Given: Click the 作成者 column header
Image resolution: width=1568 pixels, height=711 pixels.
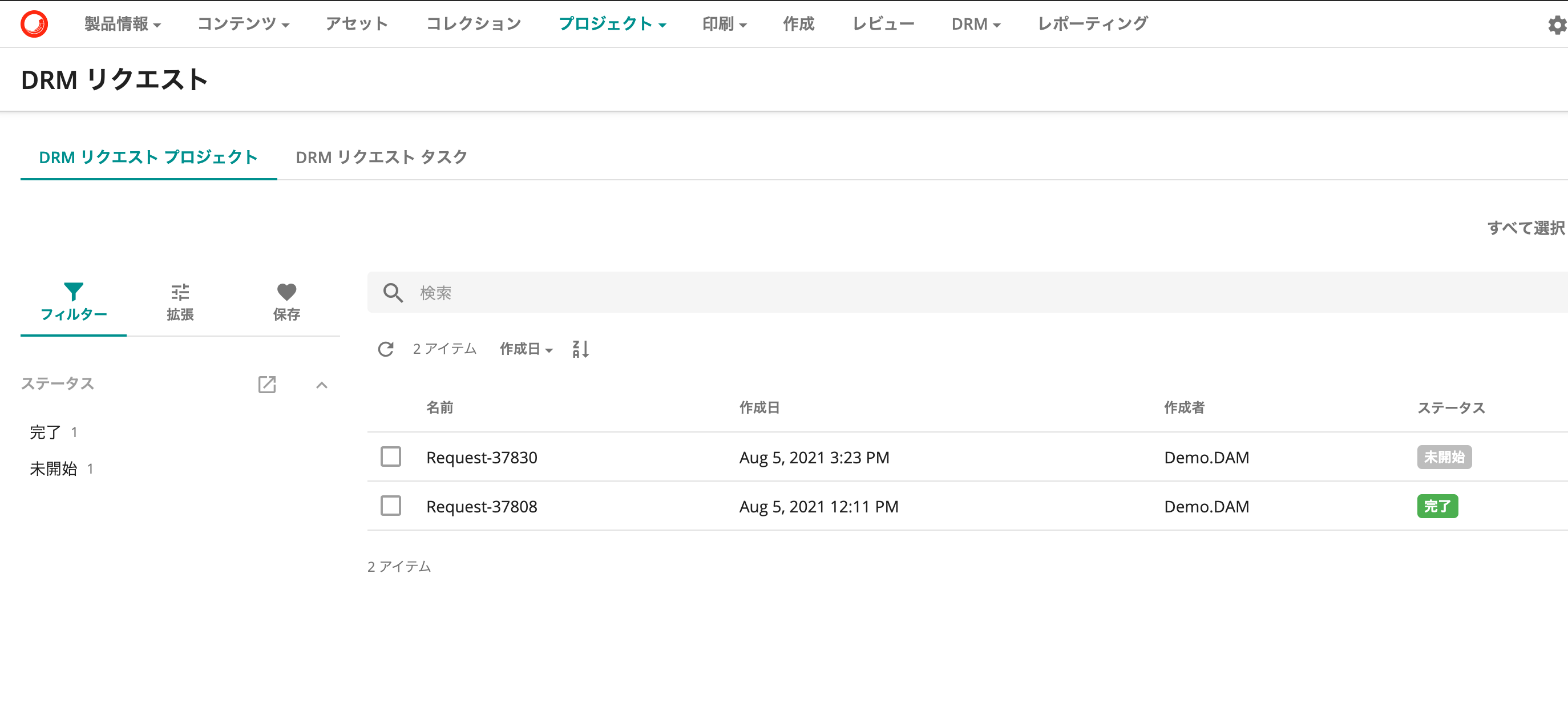Looking at the screenshot, I should click(1184, 407).
